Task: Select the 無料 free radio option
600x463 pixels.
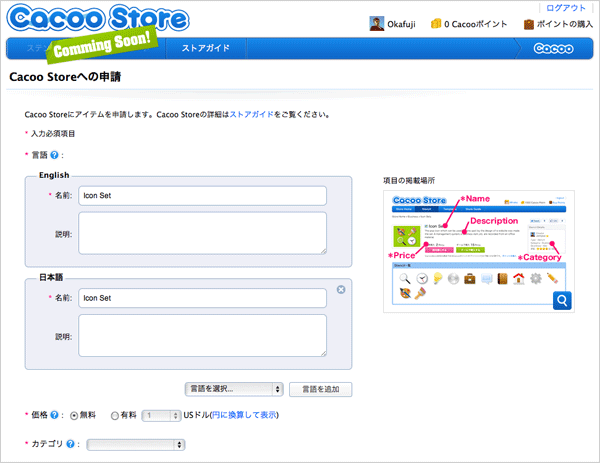Action: (74, 416)
